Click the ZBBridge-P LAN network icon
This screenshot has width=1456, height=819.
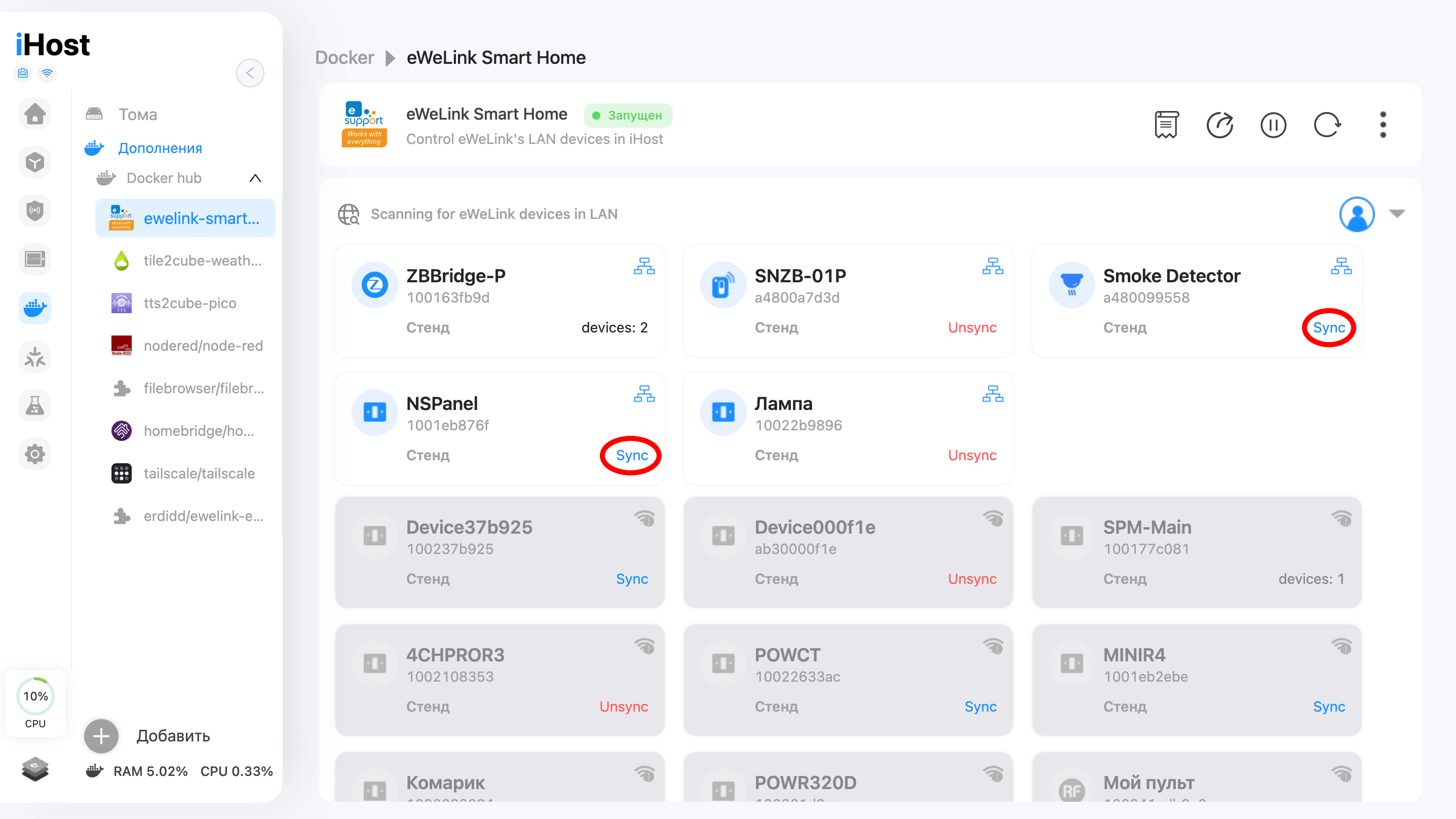pos(644,266)
